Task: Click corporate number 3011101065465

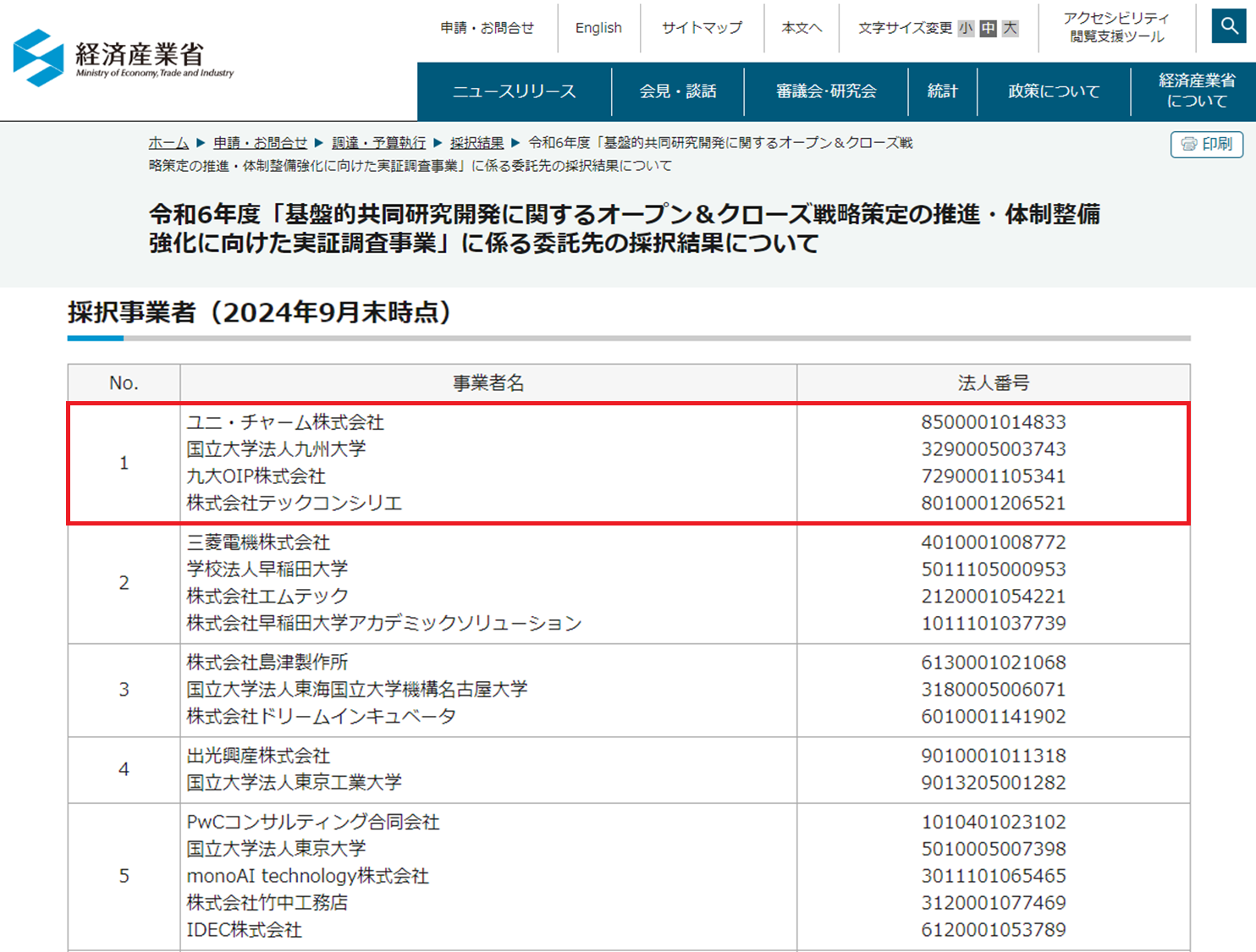Action: 994,876
